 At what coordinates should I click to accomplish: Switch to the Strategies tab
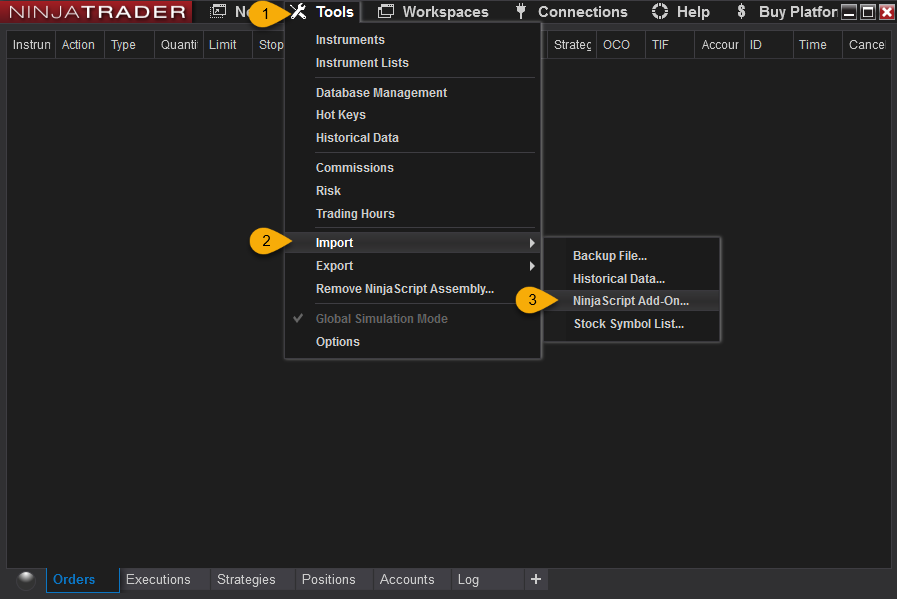pyautogui.click(x=252, y=580)
